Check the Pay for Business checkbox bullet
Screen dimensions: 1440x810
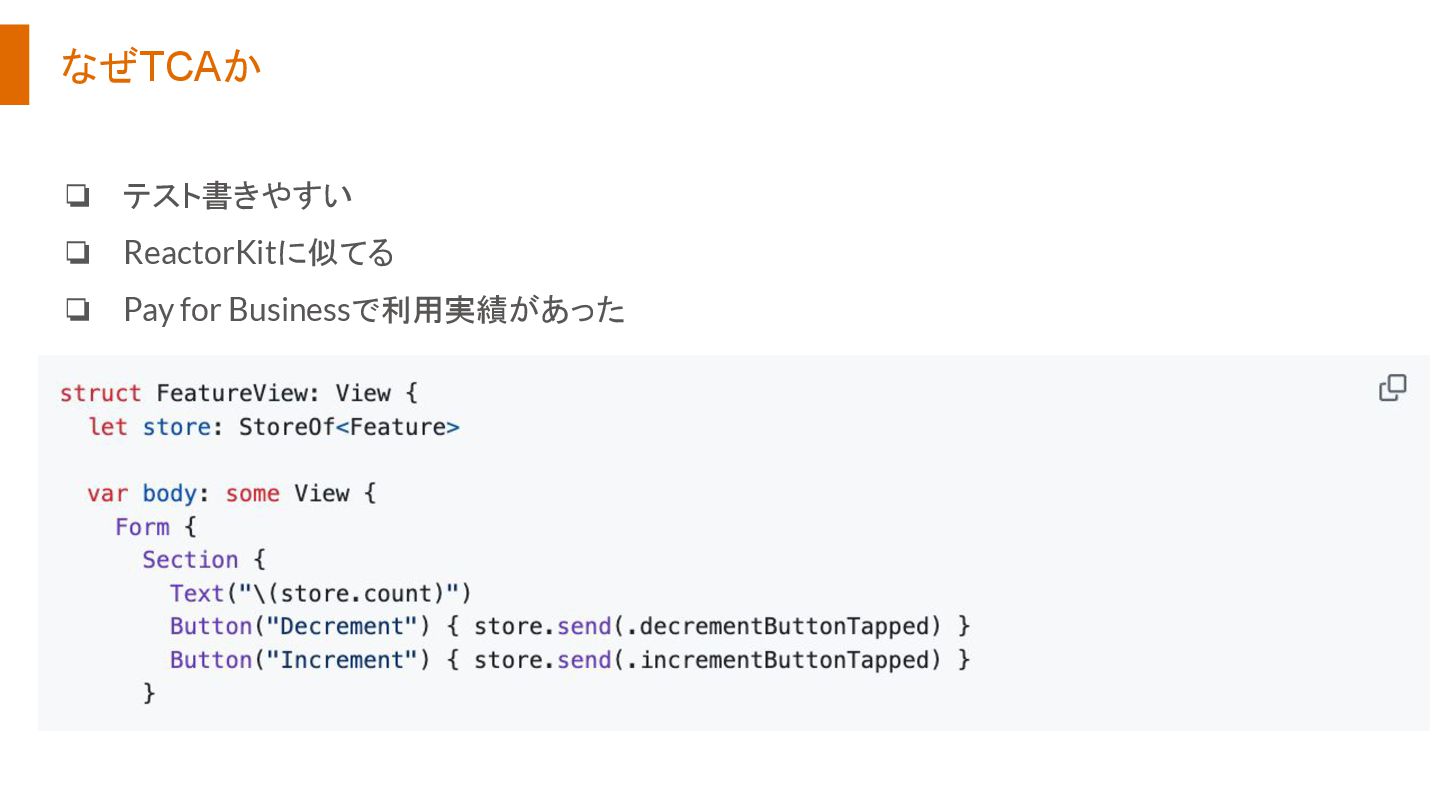tap(77, 311)
